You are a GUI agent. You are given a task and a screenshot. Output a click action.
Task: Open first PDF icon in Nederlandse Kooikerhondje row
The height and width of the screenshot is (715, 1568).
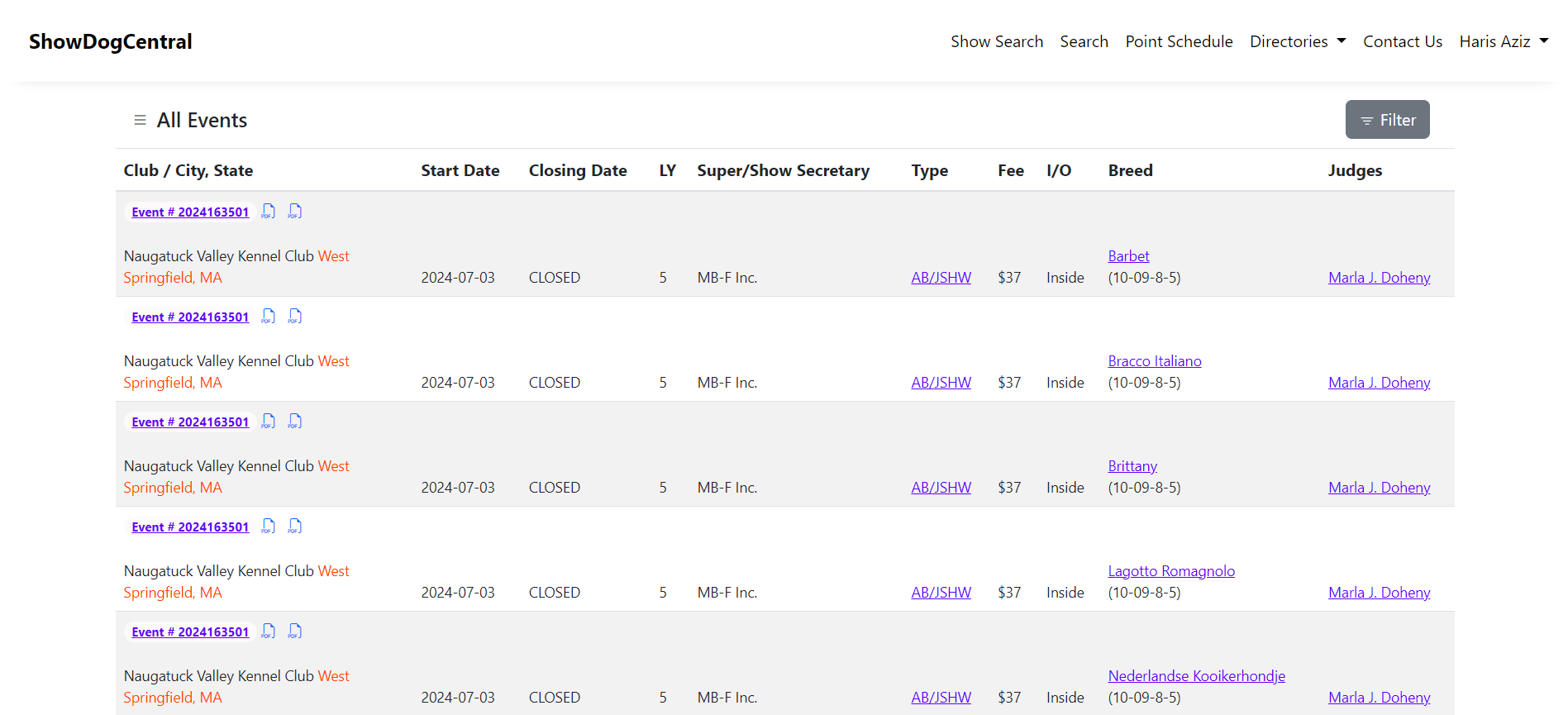(x=268, y=632)
